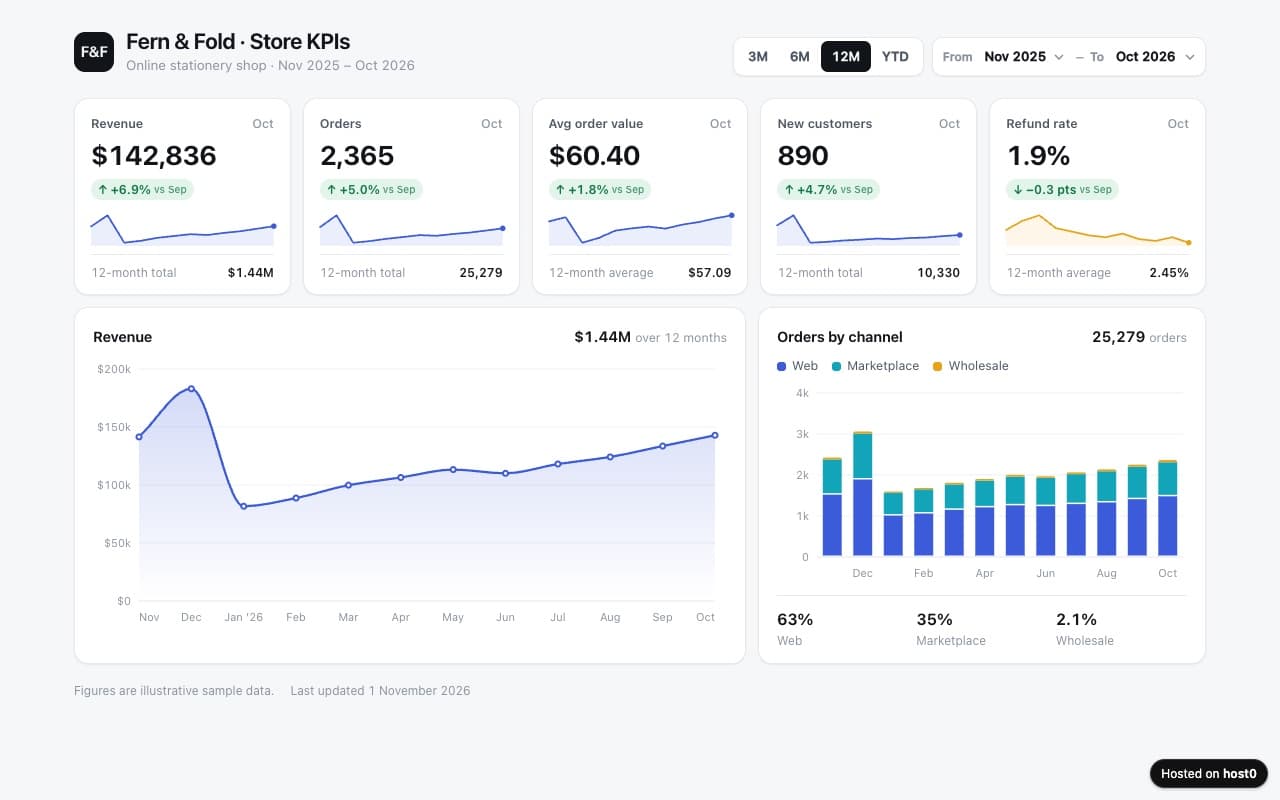Viewport: 1280px width, 800px height.
Task: Click the 10,330 12-month total
Action: 938,273
